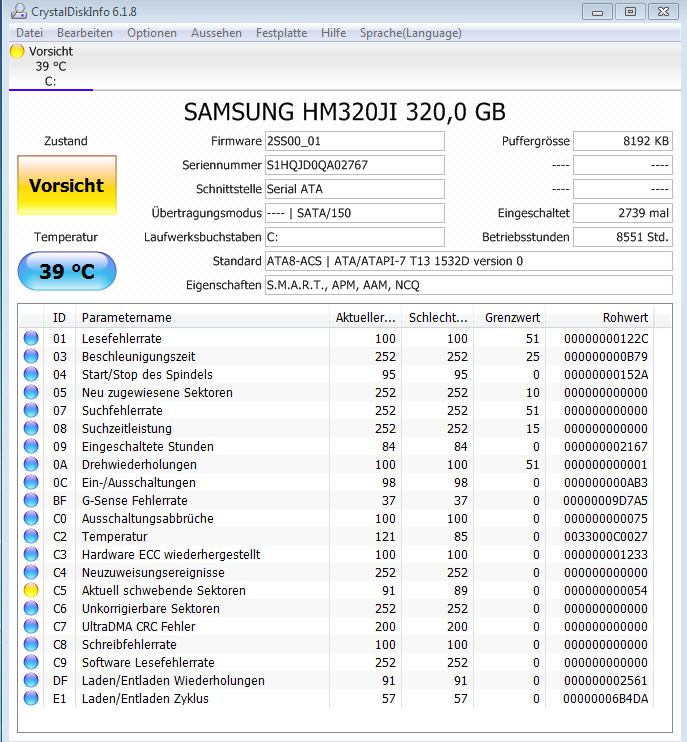Click the status icon for Ein-/Ausschaltungen
The width and height of the screenshot is (687, 742).
(31, 482)
